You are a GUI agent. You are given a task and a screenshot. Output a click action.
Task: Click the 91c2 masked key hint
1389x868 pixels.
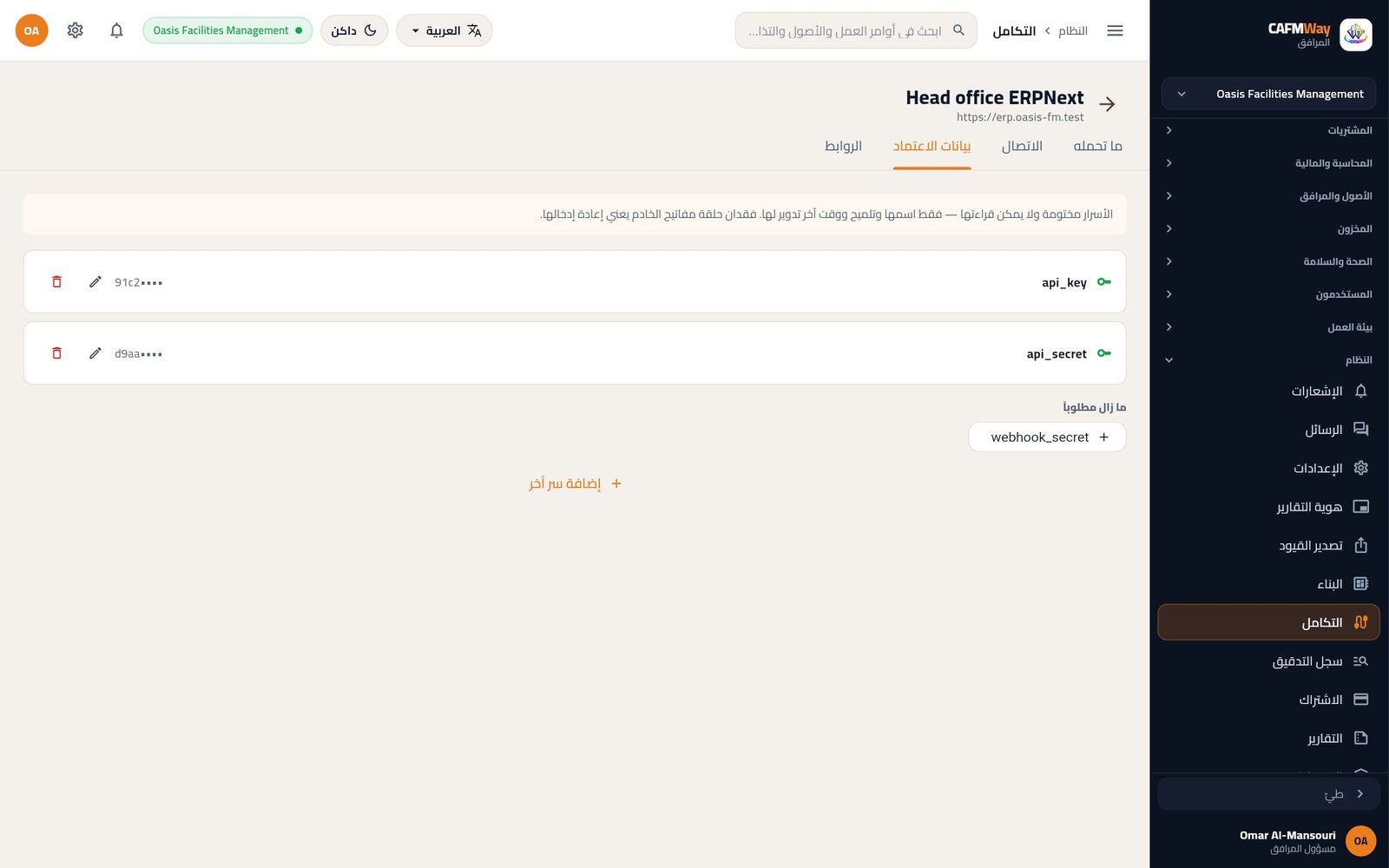[139, 282]
